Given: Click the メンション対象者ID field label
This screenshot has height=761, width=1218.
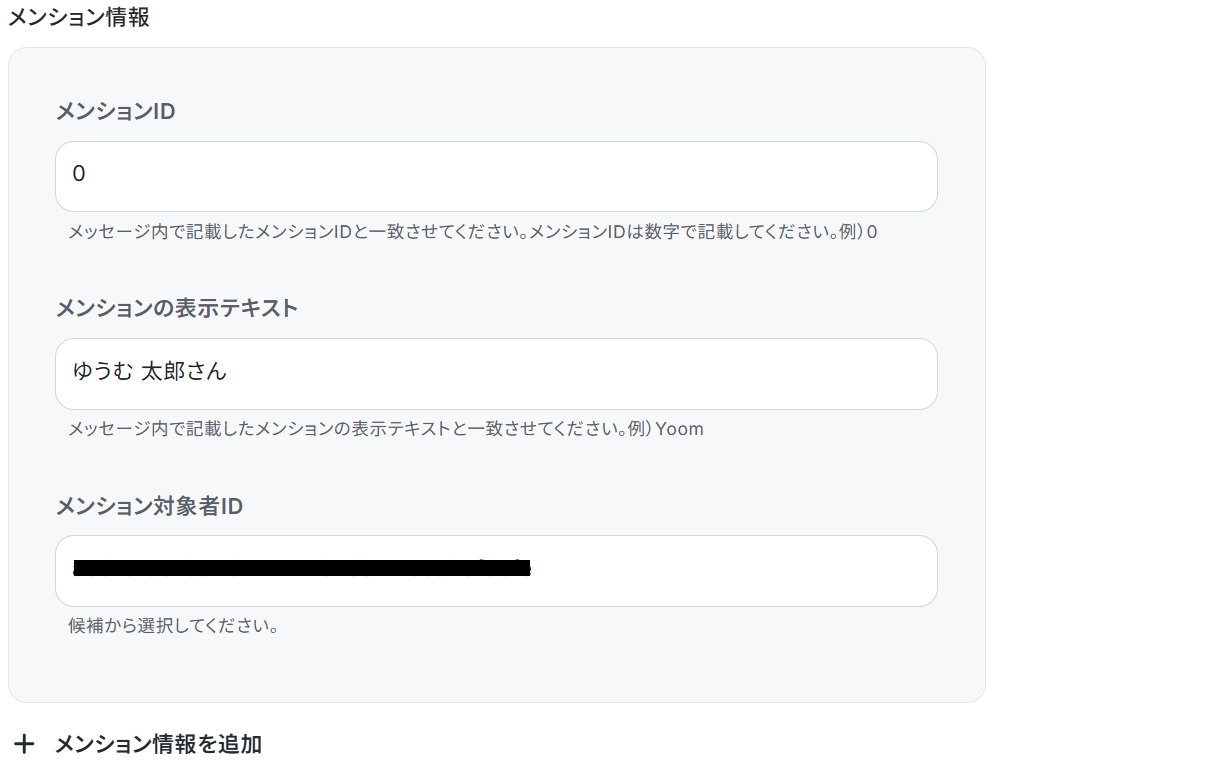Looking at the screenshot, I should (x=149, y=506).
